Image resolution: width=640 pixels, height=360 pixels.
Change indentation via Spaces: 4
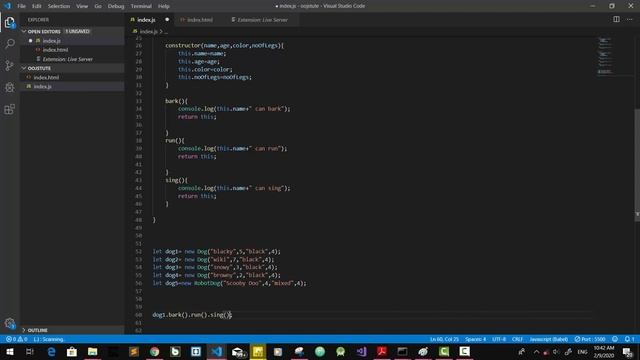(476, 339)
